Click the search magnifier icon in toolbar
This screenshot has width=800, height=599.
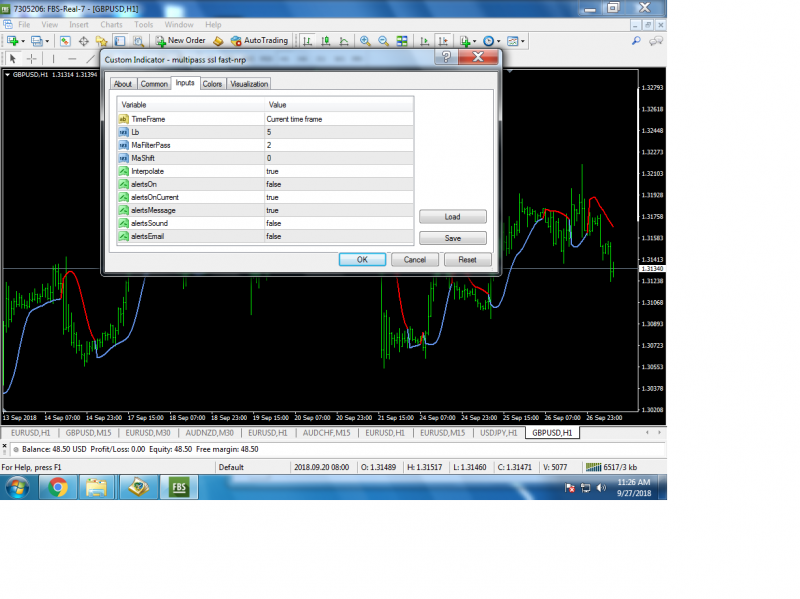(636, 41)
